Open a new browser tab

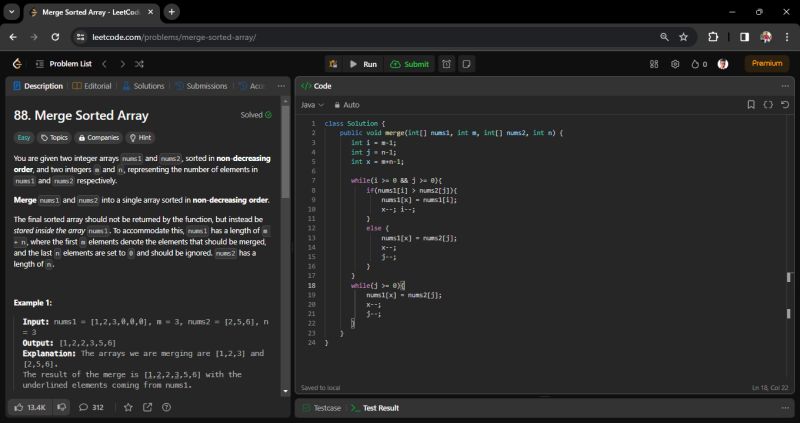coord(172,12)
